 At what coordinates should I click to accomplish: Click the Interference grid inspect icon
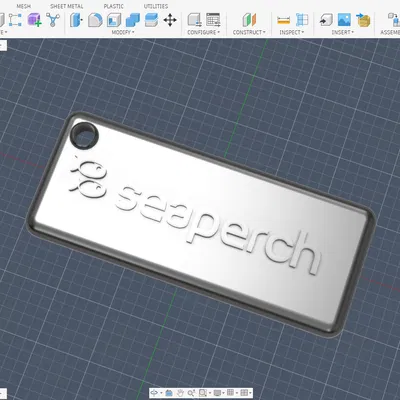coord(302,20)
